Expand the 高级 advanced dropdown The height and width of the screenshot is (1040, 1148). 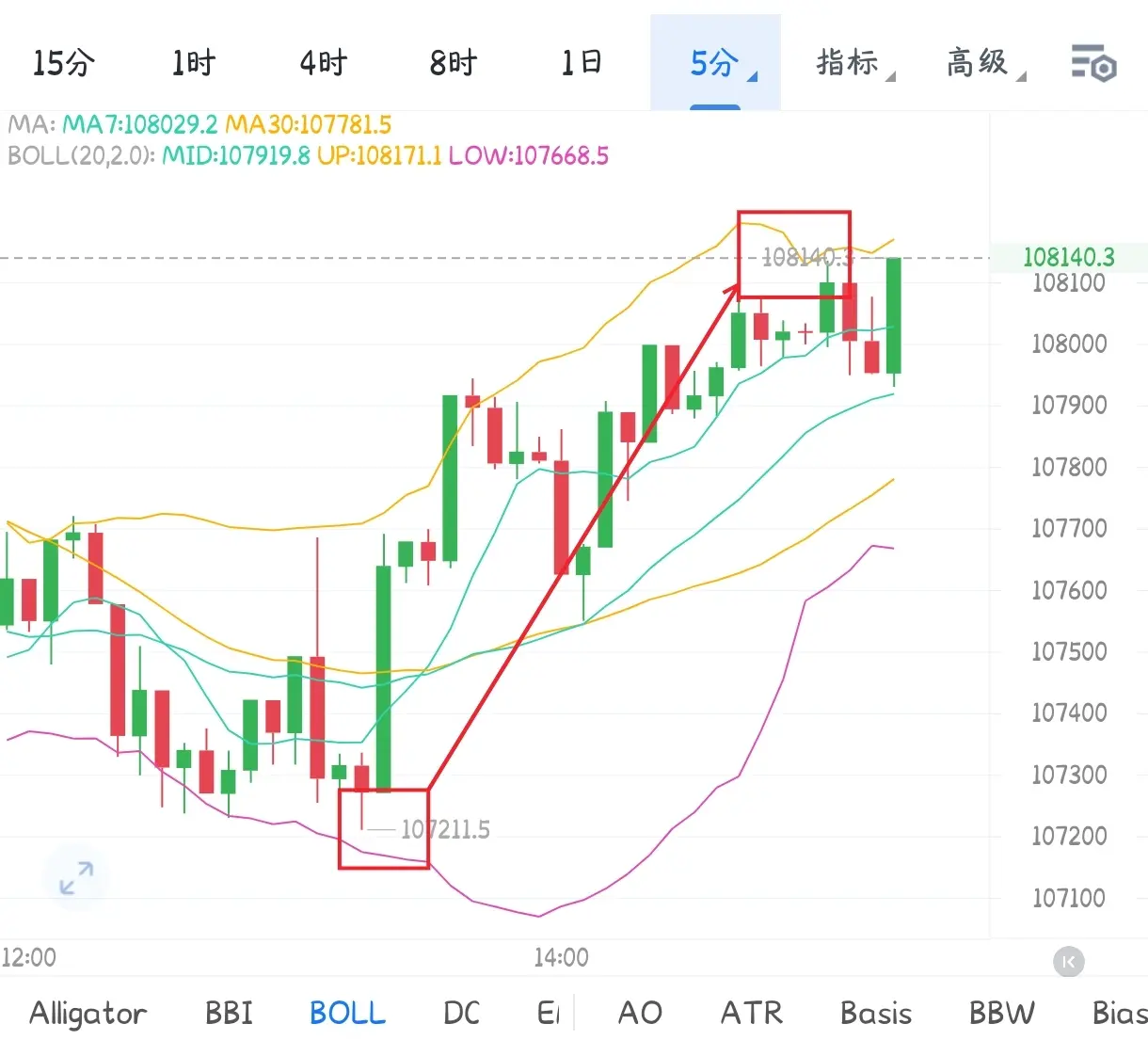[x=984, y=63]
